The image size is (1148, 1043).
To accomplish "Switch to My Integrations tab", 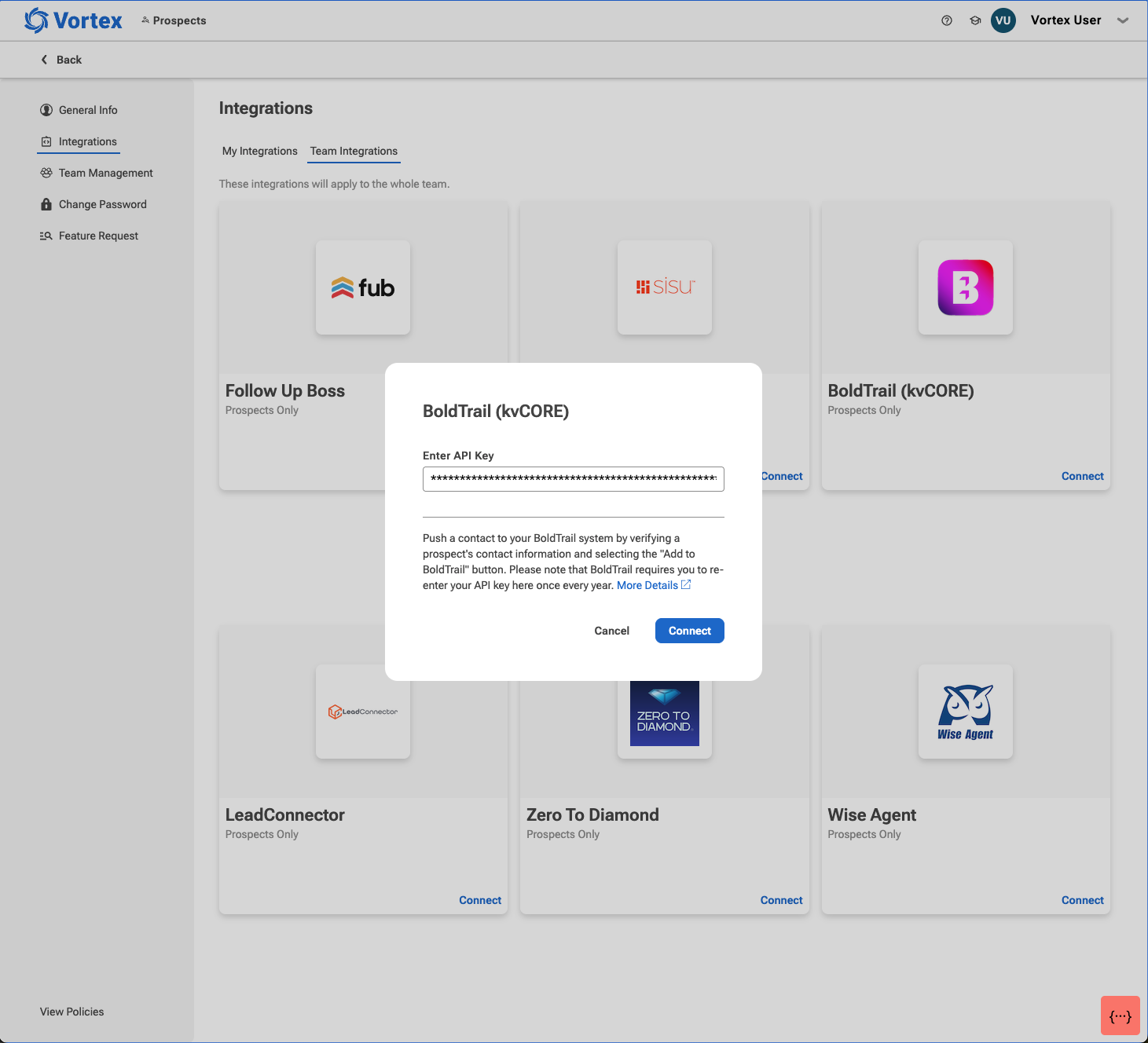I will pyautogui.click(x=260, y=151).
